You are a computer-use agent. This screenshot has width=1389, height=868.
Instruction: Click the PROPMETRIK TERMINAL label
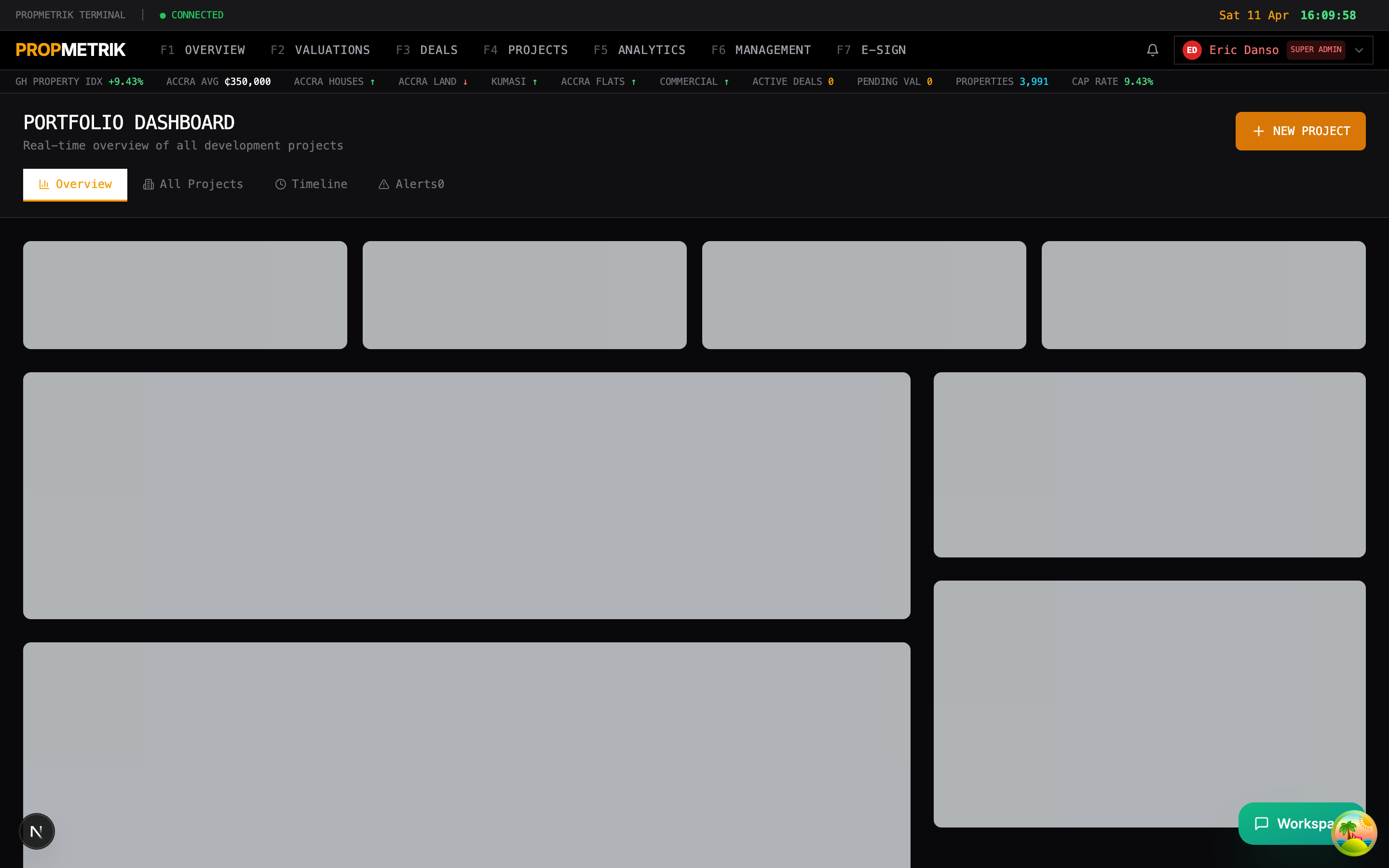point(70,15)
